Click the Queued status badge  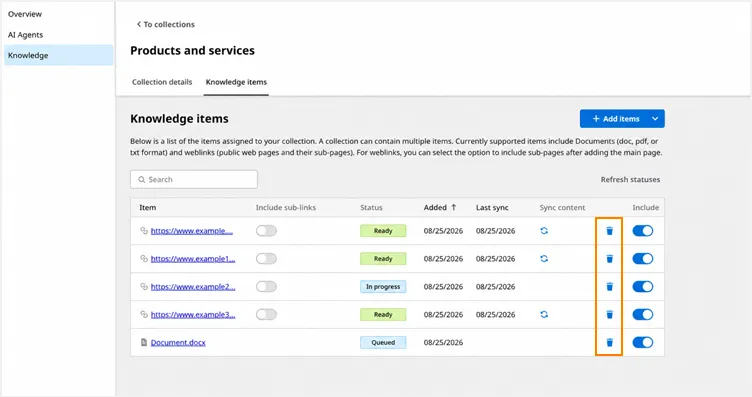[x=383, y=342]
